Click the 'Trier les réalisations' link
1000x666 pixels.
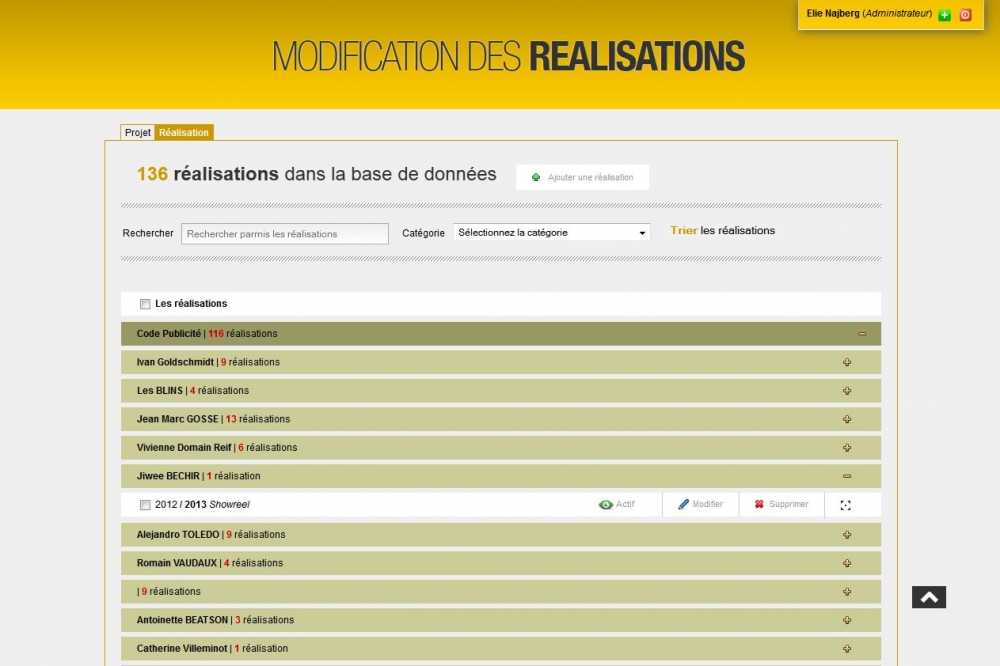pos(722,231)
